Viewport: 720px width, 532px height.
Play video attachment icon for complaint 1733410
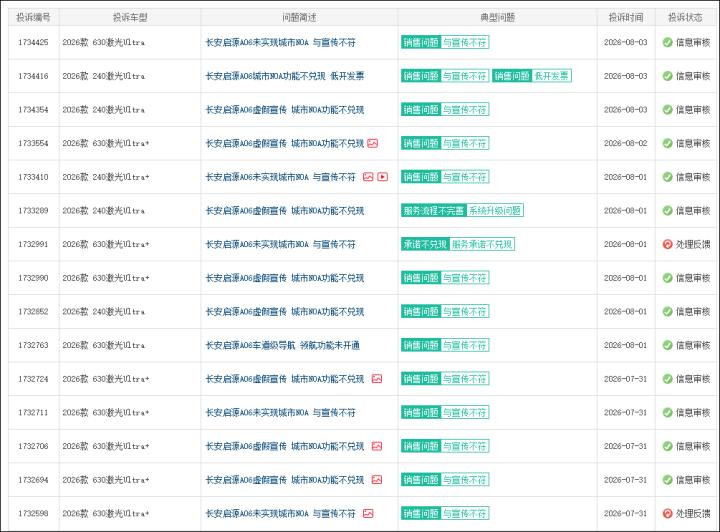[382, 177]
